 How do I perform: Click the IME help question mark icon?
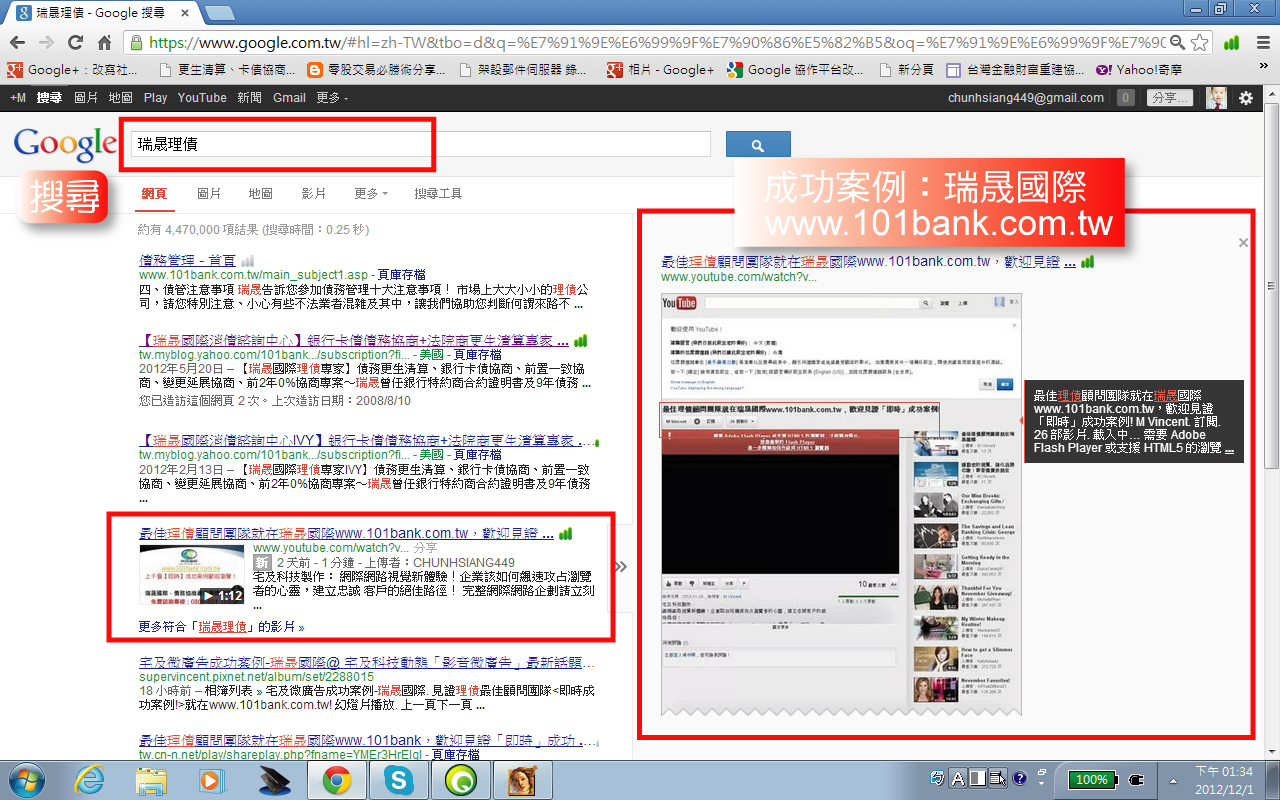tap(1019, 778)
